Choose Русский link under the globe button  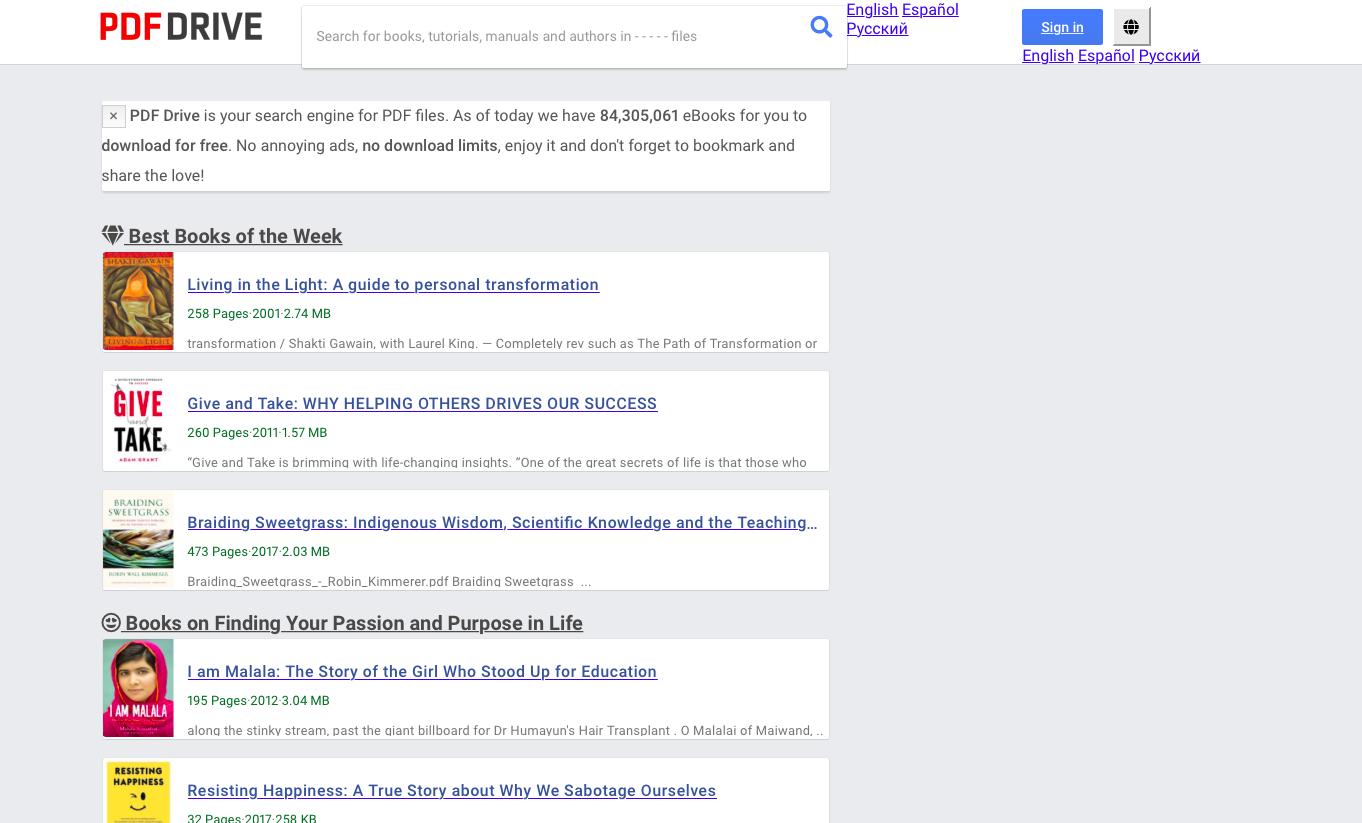click(x=1169, y=55)
